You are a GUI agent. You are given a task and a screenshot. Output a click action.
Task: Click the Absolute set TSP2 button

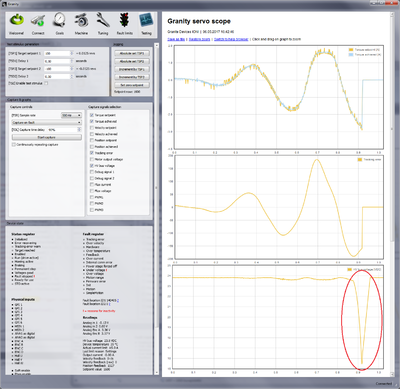tap(132, 61)
